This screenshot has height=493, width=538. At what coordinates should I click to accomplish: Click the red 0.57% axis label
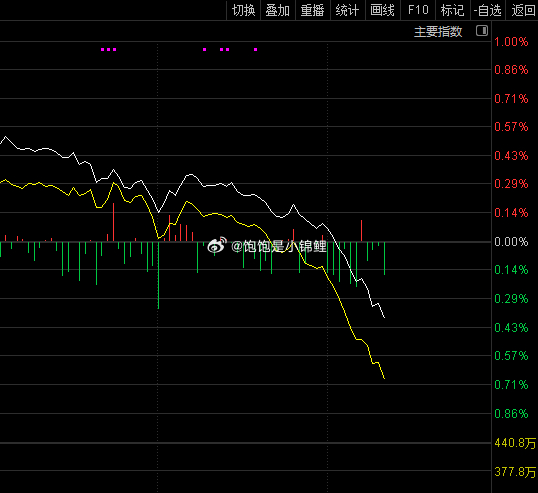point(511,127)
